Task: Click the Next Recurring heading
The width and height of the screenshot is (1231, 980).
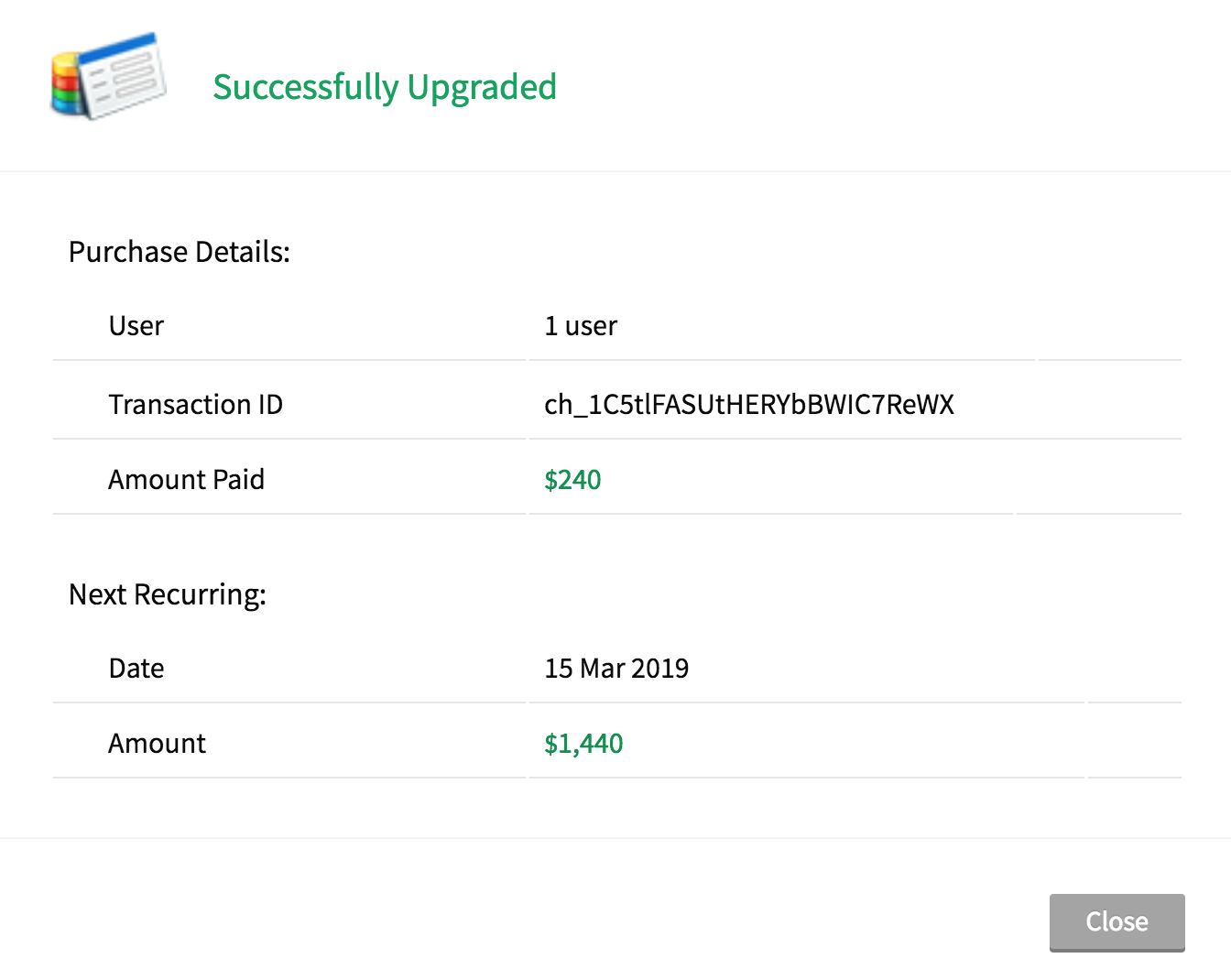Action: (x=168, y=595)
